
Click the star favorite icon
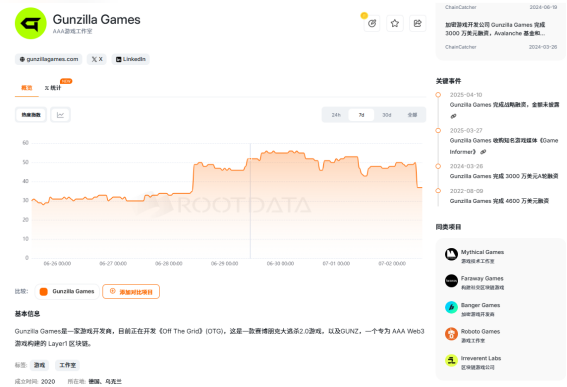coord(395,24)
